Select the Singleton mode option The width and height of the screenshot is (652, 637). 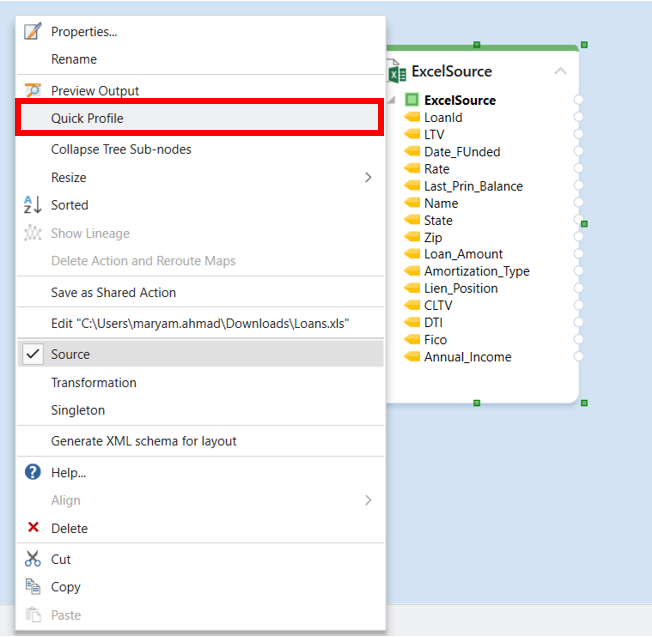point(77,410)
